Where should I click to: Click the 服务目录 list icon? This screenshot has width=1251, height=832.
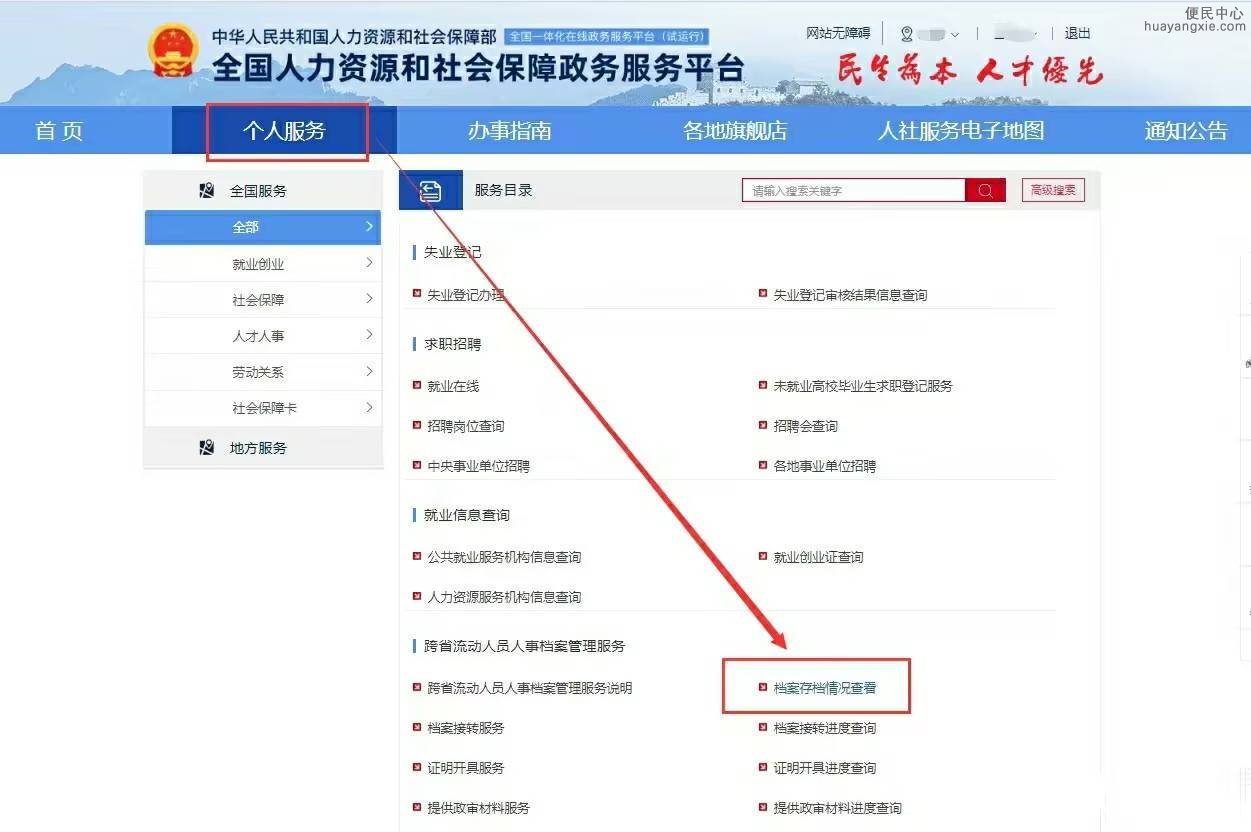[430, 191]
